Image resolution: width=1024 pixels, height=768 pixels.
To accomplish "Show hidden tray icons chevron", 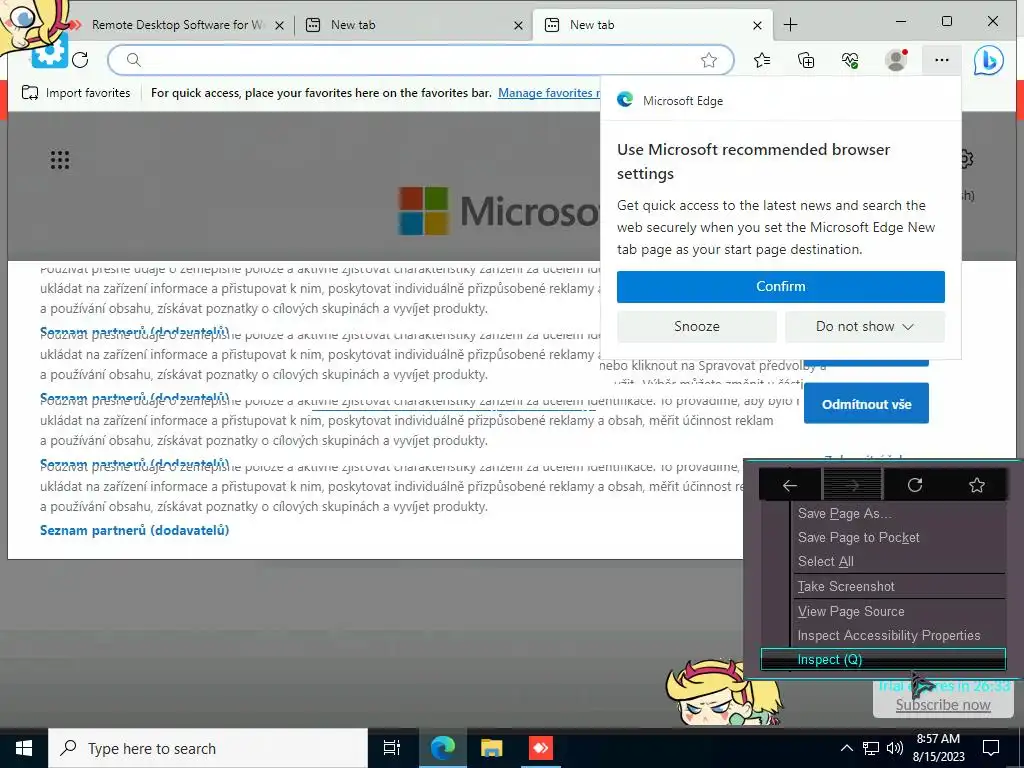I will [x=846, y=748].
